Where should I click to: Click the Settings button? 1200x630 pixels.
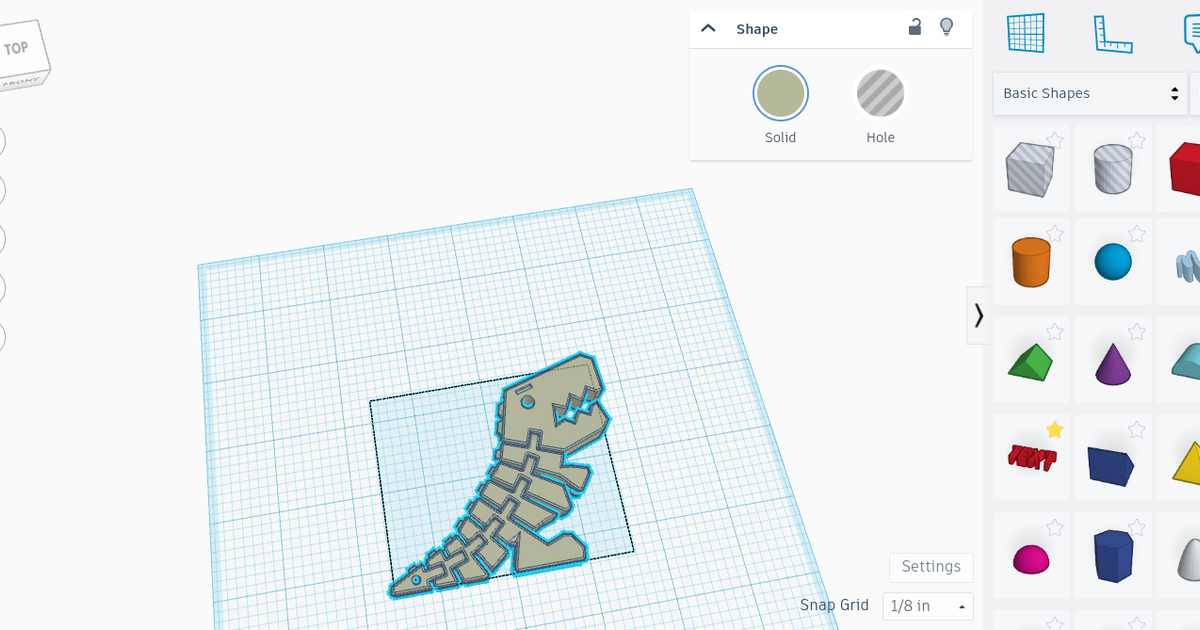[931, 567]
